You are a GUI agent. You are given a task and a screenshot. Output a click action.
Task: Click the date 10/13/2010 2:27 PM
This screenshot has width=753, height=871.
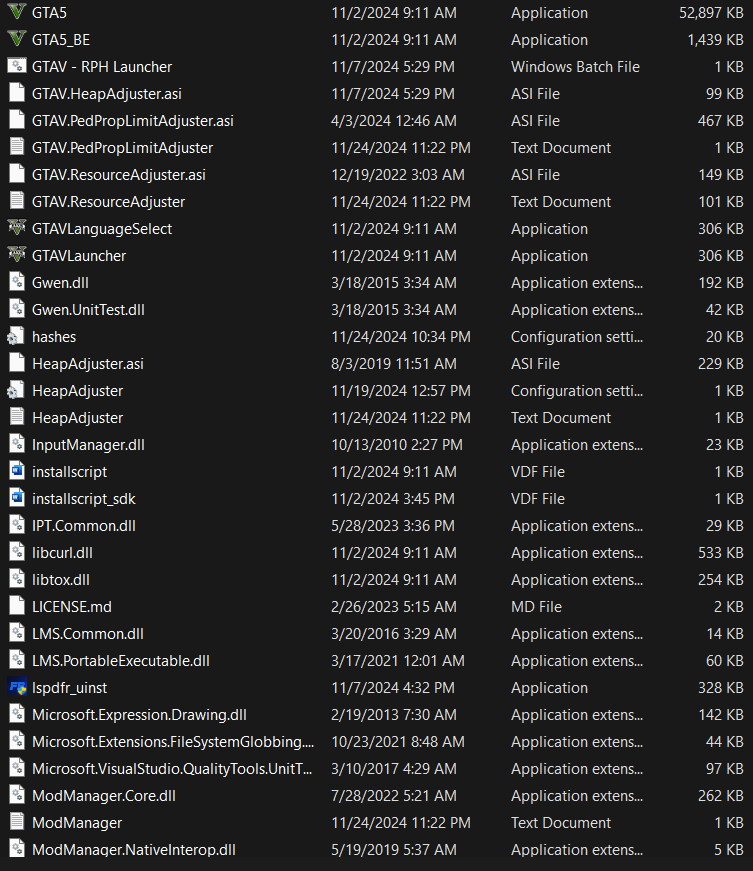(x=397, y=445)
